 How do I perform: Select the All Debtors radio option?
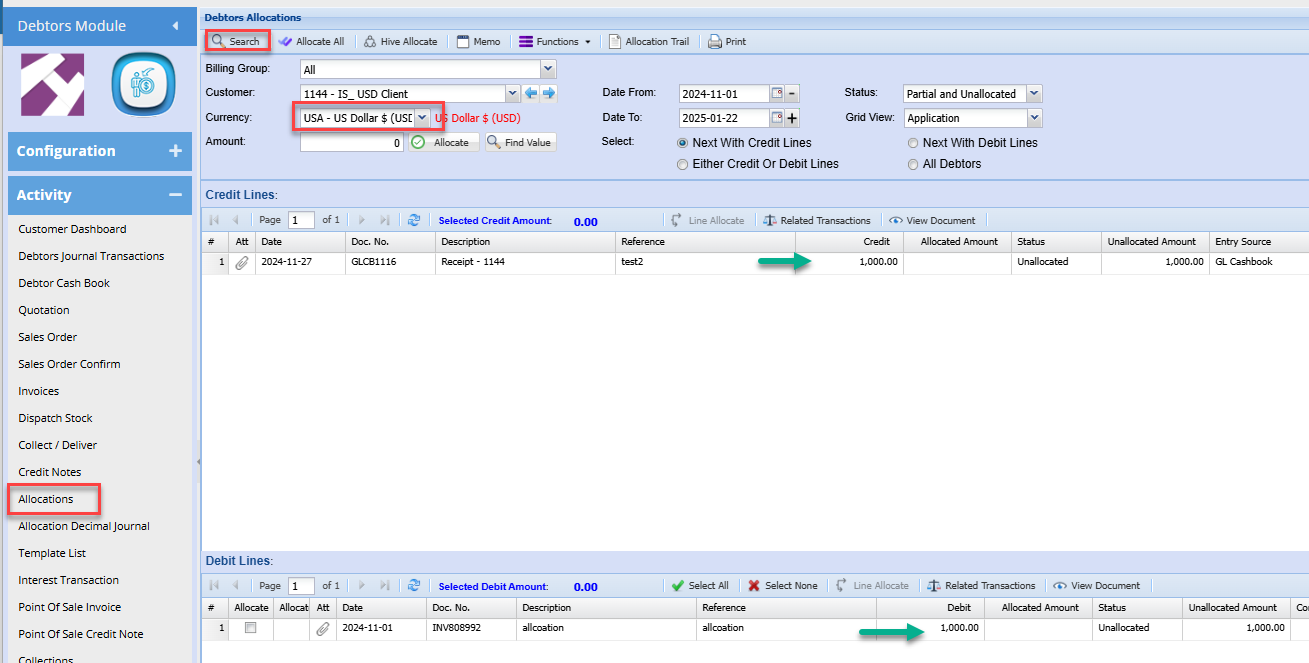[913, 164]
